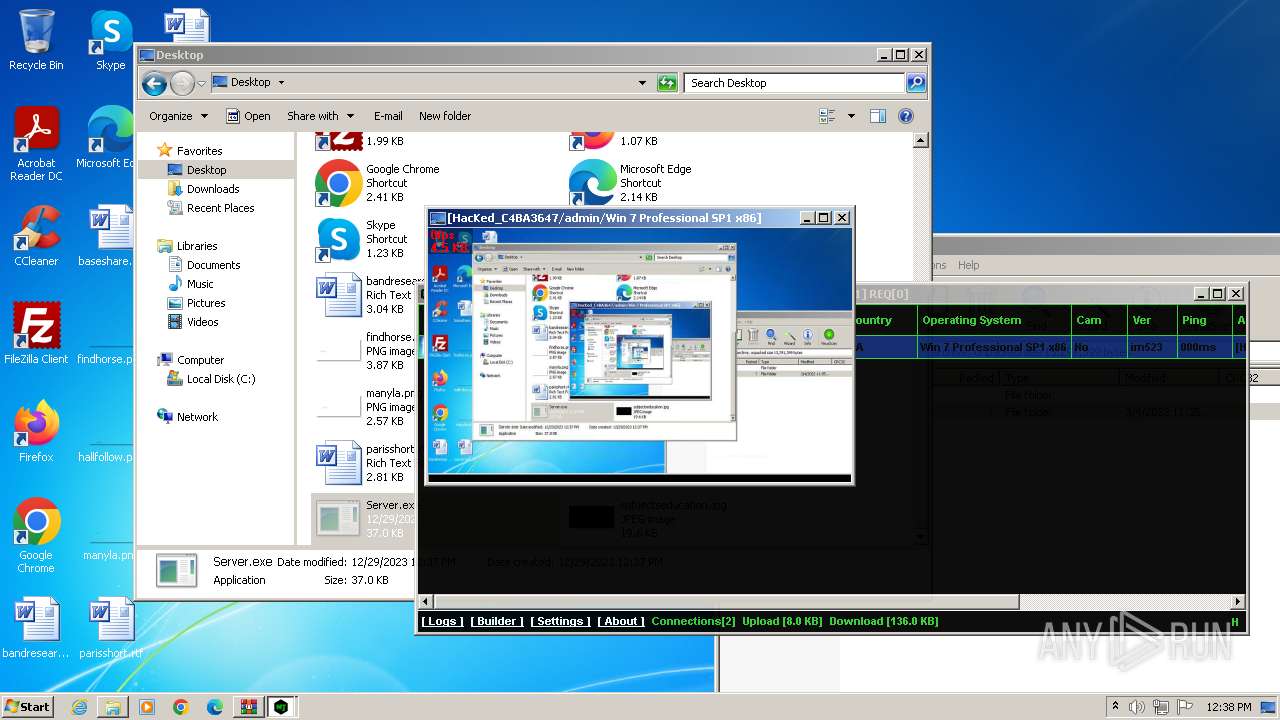The height and width of the screenshot is (720, 1280).
Task: Select Favorites in the navigation pane
Action: (x=199, y=151)
